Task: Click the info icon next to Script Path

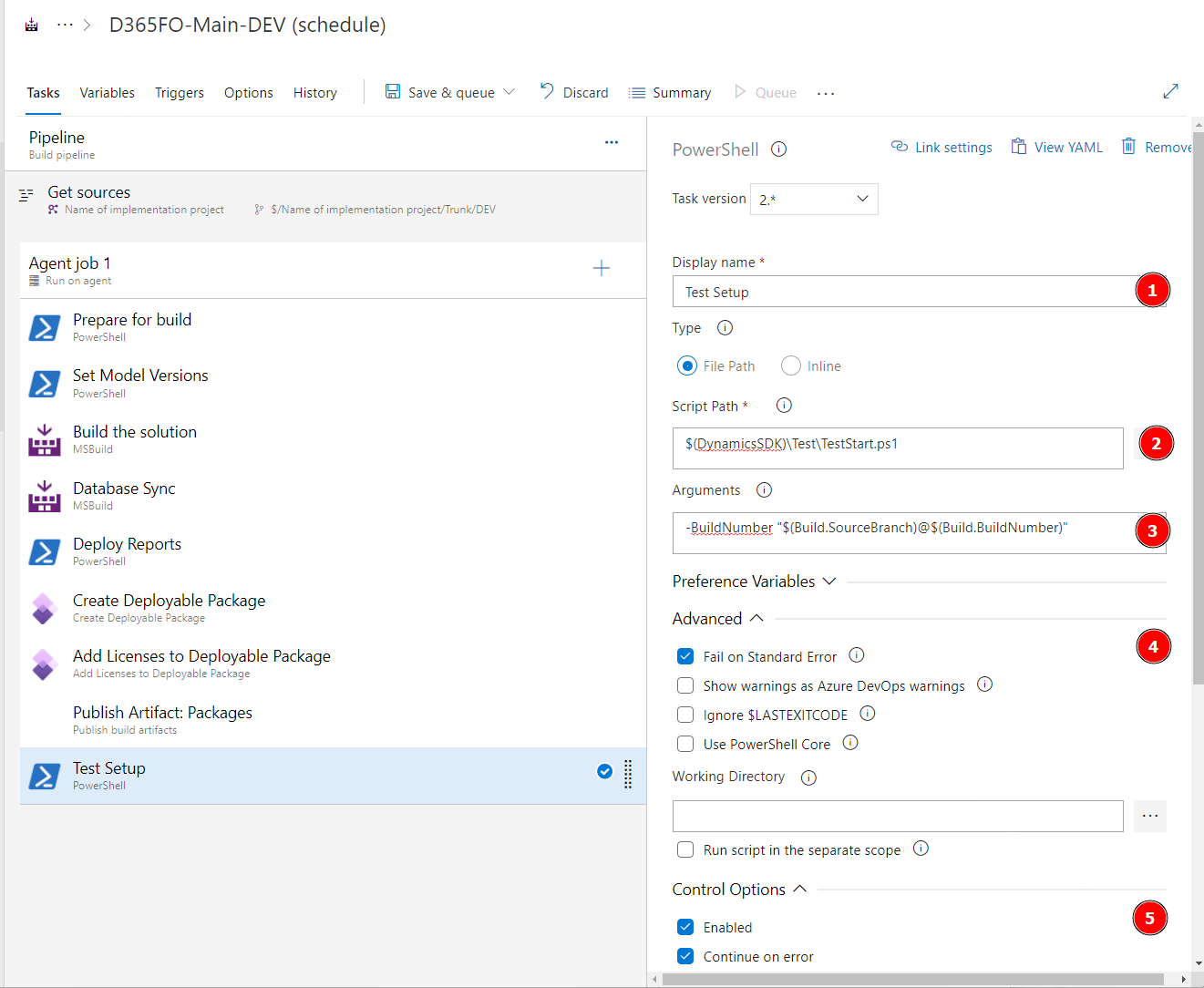Action: (x=784, y=406)
